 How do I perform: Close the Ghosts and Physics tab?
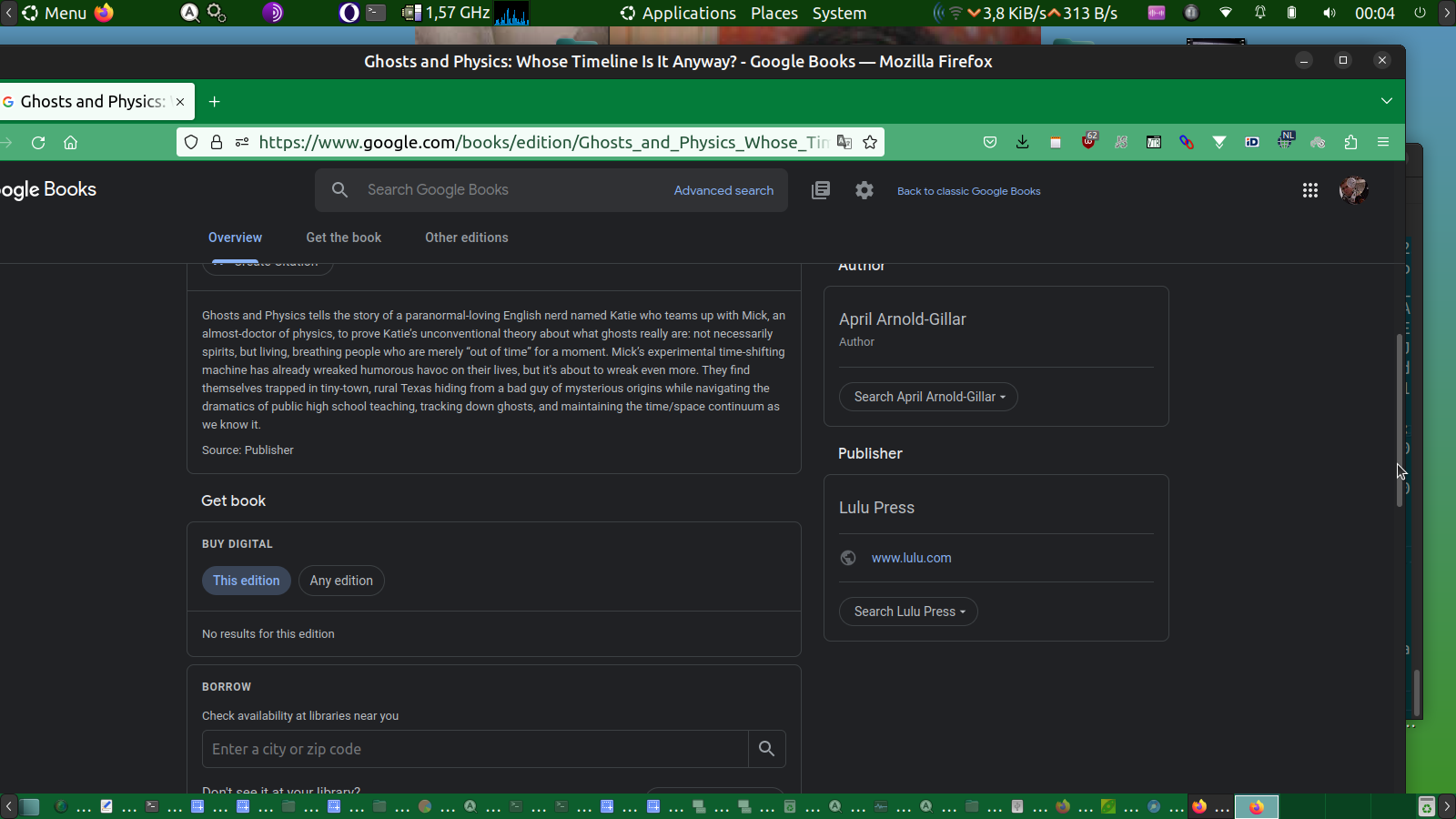click(x=180, y=102)
